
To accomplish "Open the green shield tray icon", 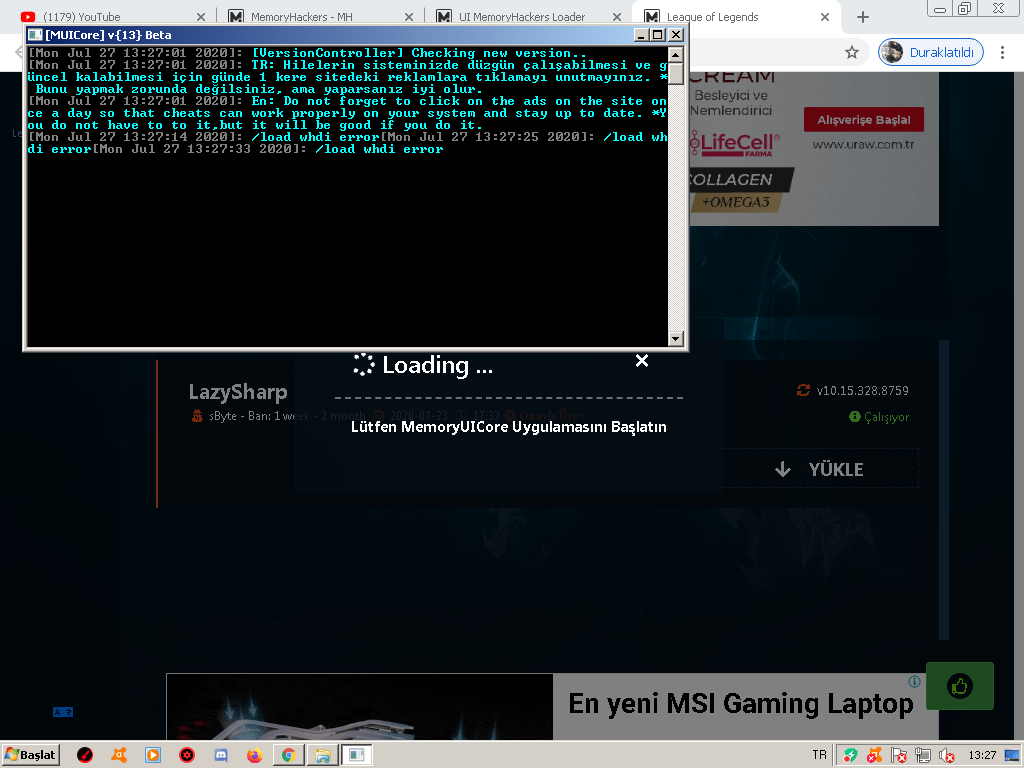I will pyautogui.click(x=850, y=756).
